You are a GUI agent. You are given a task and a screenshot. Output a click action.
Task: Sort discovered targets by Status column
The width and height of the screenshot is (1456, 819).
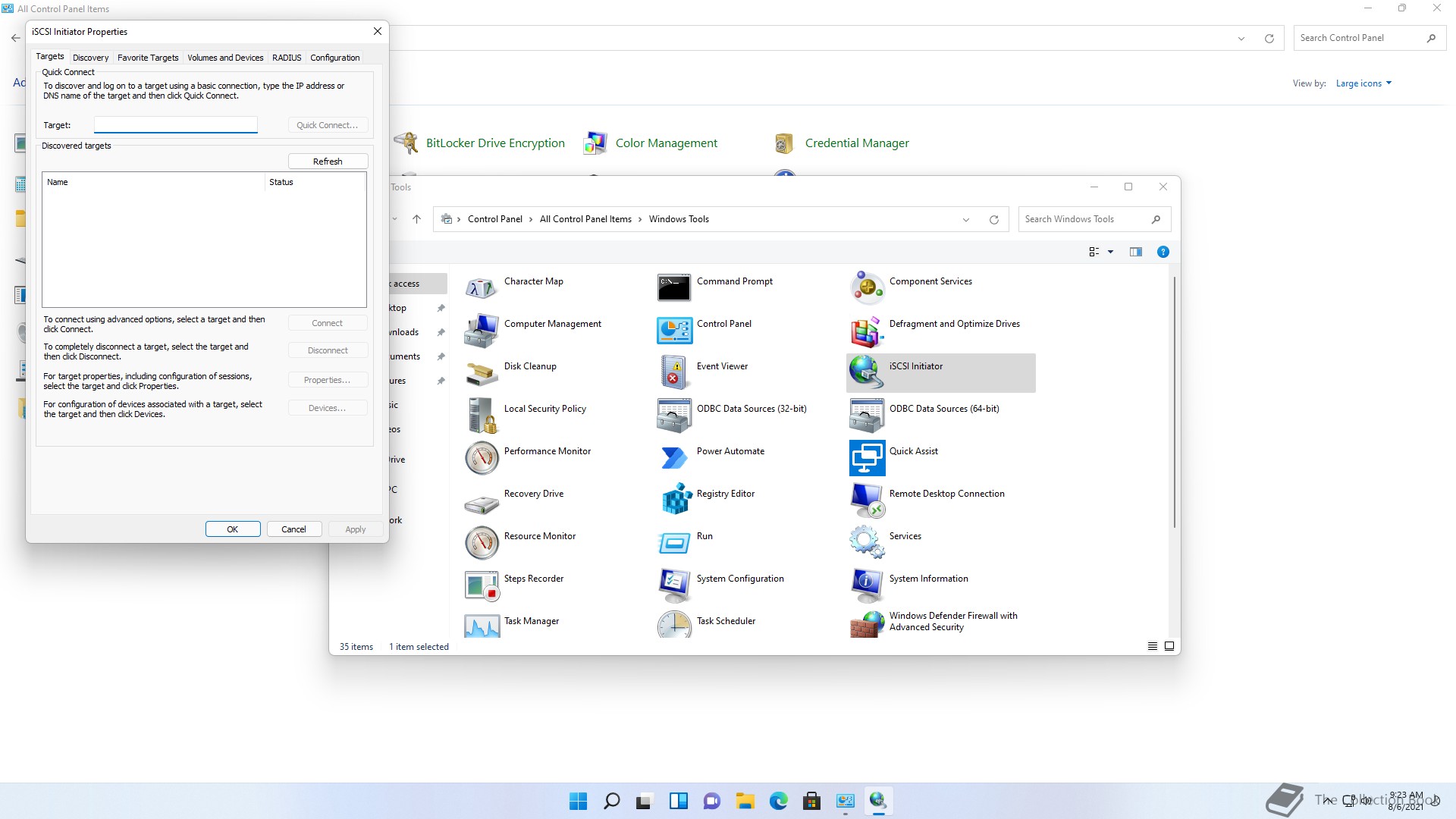point(315,182)
